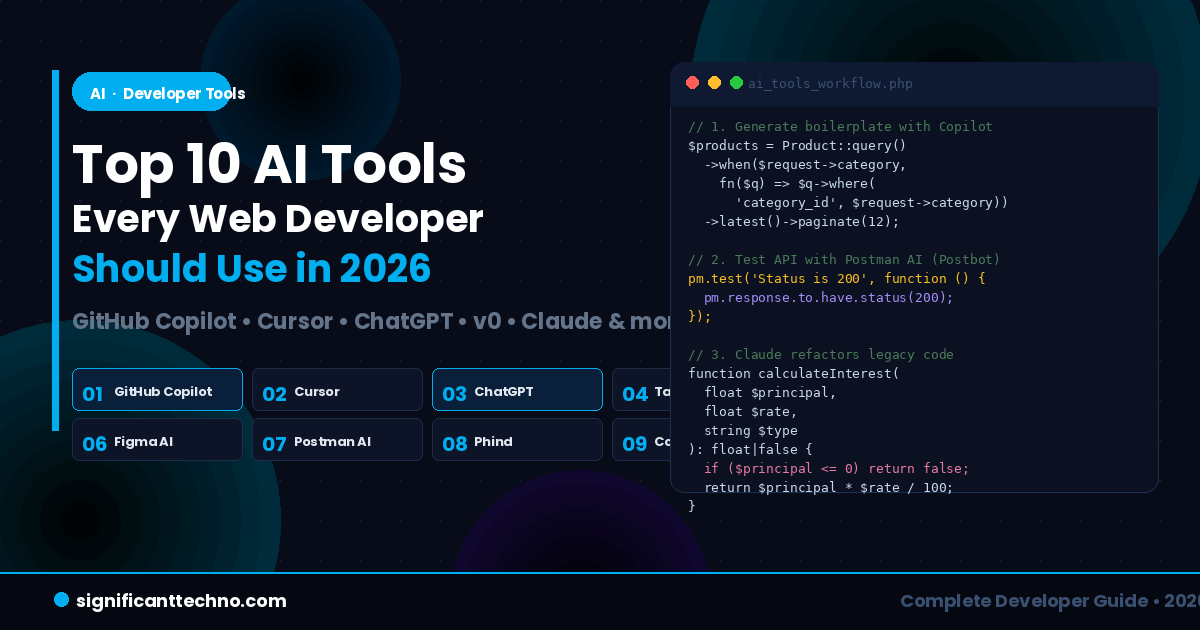Click 'Complete Developer Guide' footer text
The width and height of the screenshot is (1200, 630).
tap(1024, 601)
